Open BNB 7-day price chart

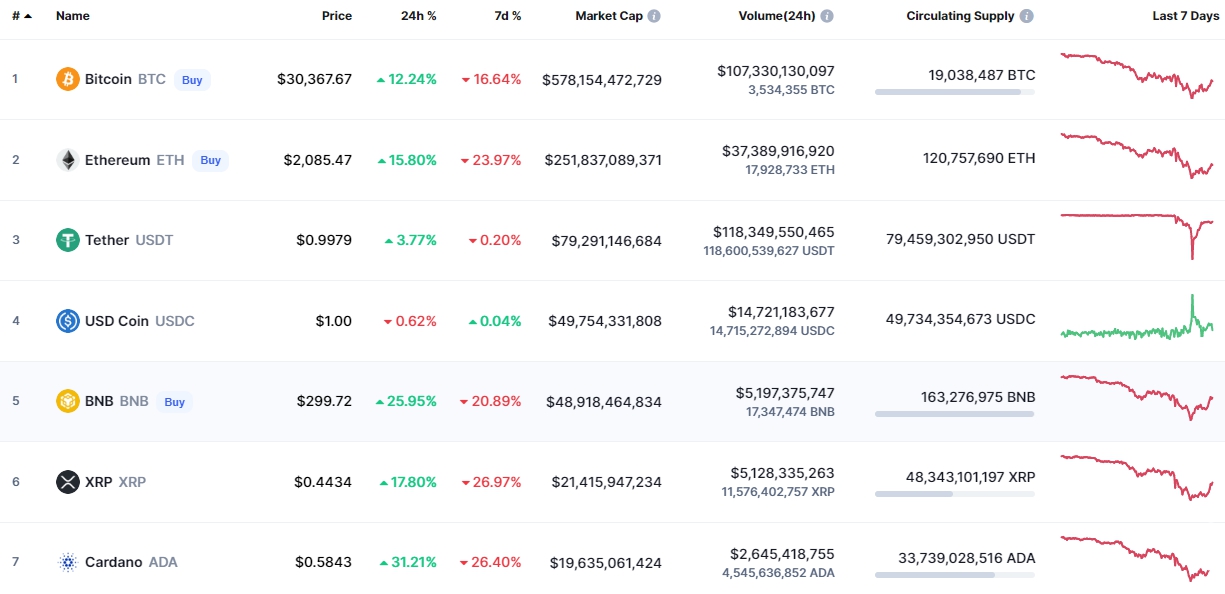click(1137, 397)
